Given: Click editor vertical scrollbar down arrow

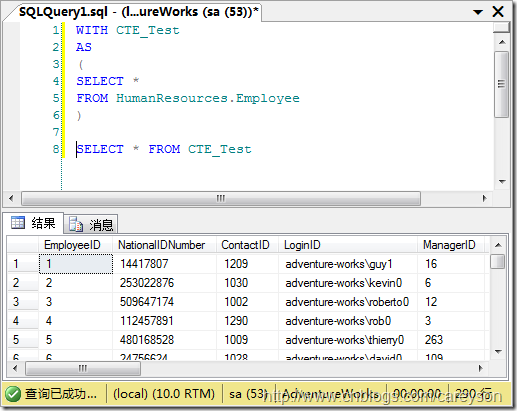Looking at the screenshot, I should pos(502,181).
